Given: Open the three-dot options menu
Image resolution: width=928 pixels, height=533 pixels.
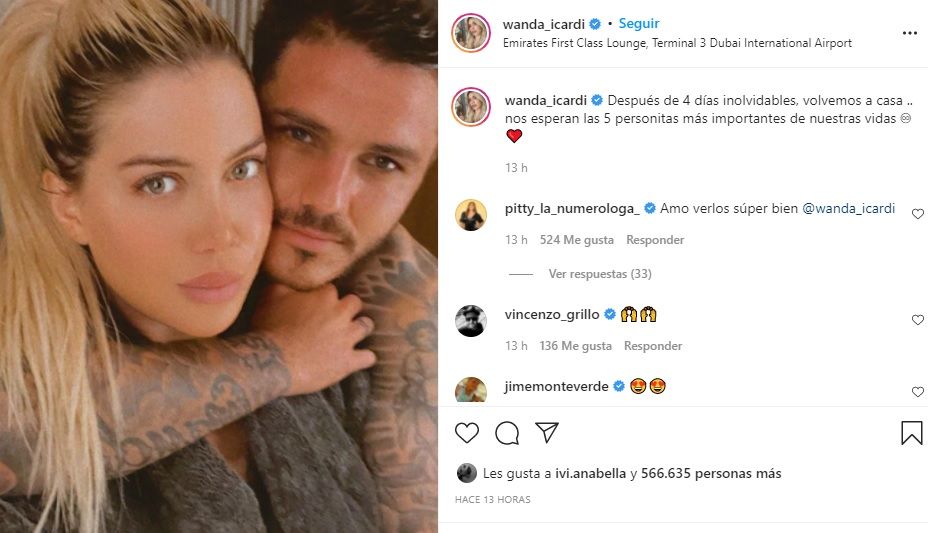Looking at the screenshot, I should (x=910, y=33).
